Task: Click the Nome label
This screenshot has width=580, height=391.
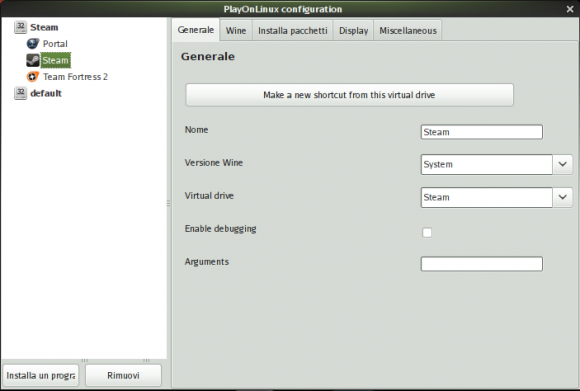Action: [x=196, y=129]
